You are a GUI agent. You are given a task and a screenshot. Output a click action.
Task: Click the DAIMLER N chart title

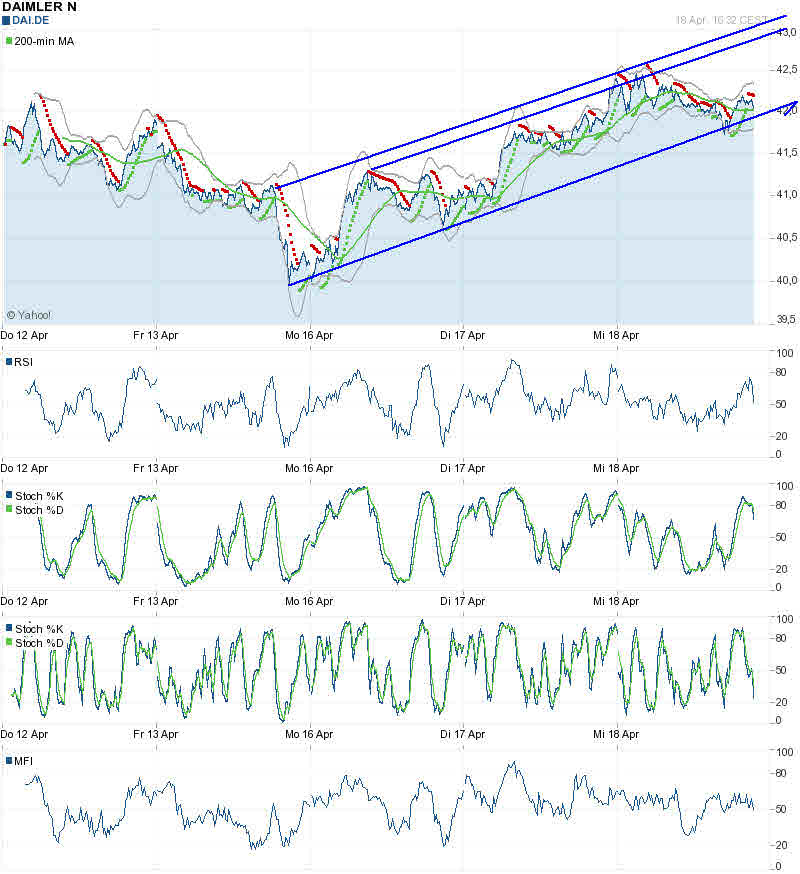[x=39, y=7]
